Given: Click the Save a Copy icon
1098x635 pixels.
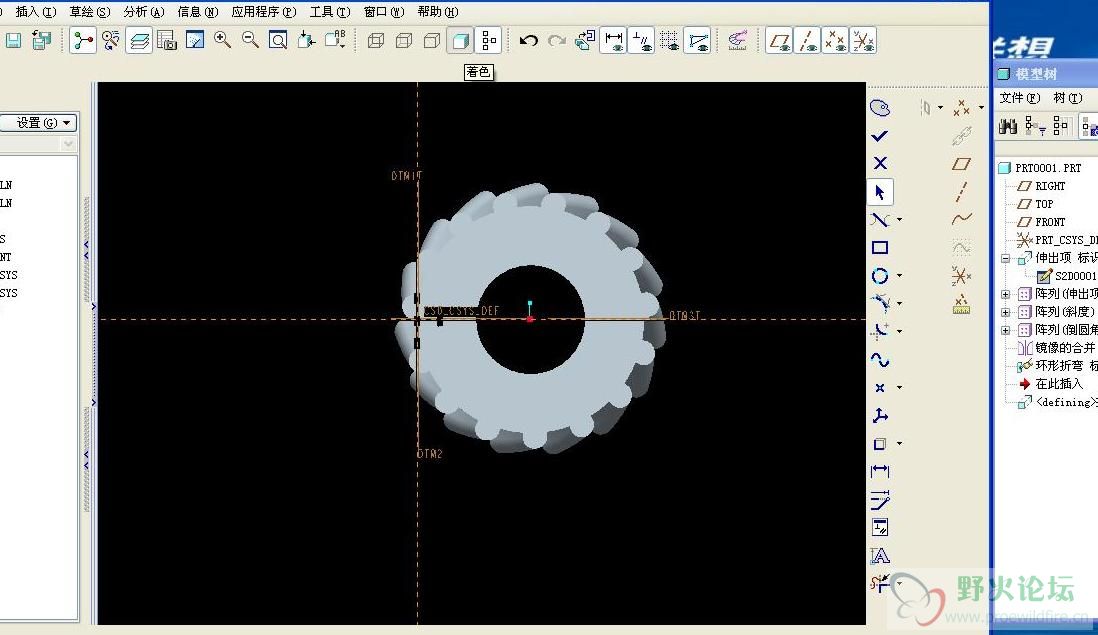Looking at the screenshot, I should 42,41.
